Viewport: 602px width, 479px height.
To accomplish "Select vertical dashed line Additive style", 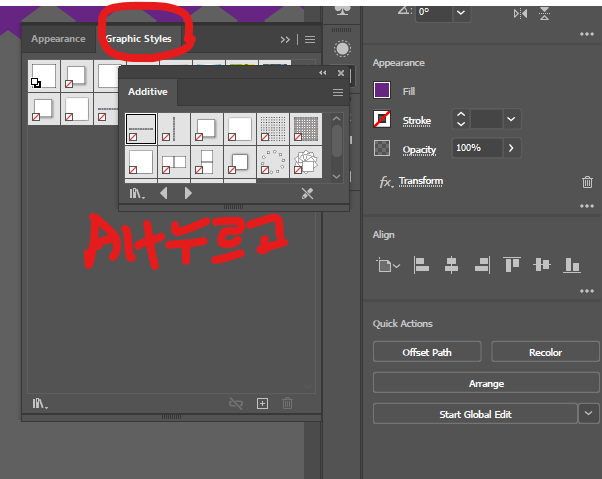I will (x=174, y=129).
